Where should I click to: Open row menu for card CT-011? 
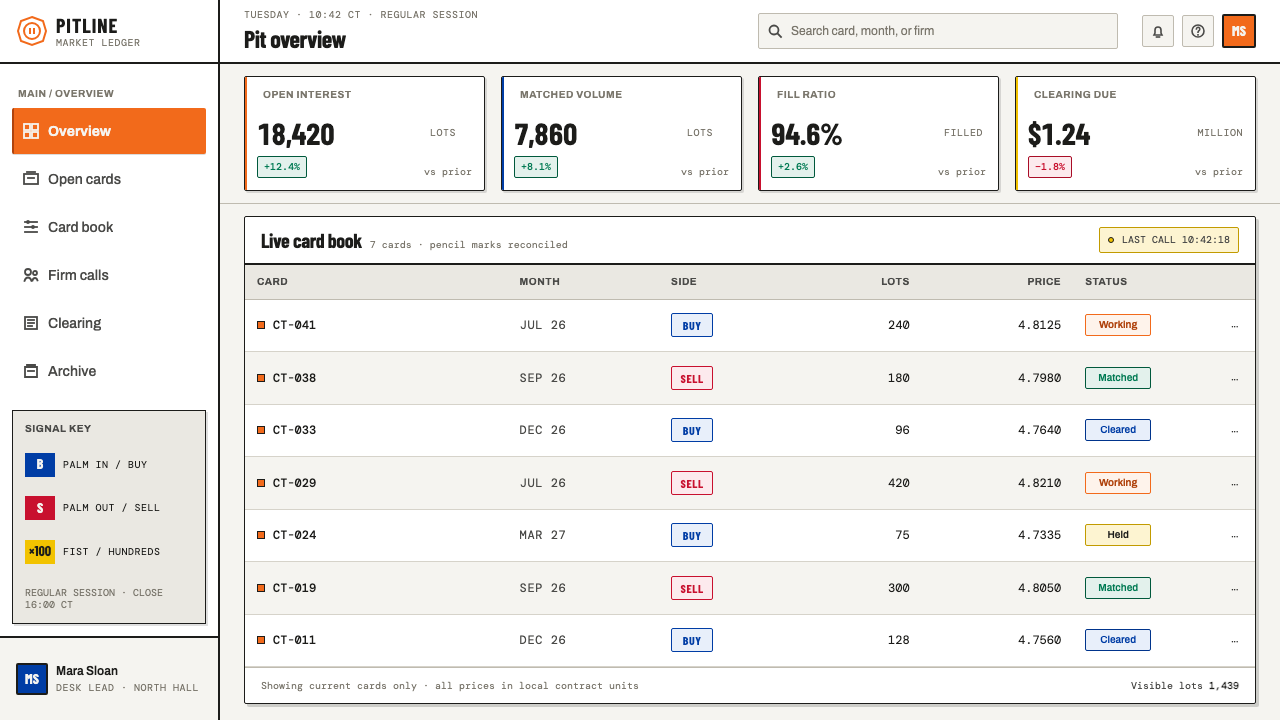point(1234,640)
